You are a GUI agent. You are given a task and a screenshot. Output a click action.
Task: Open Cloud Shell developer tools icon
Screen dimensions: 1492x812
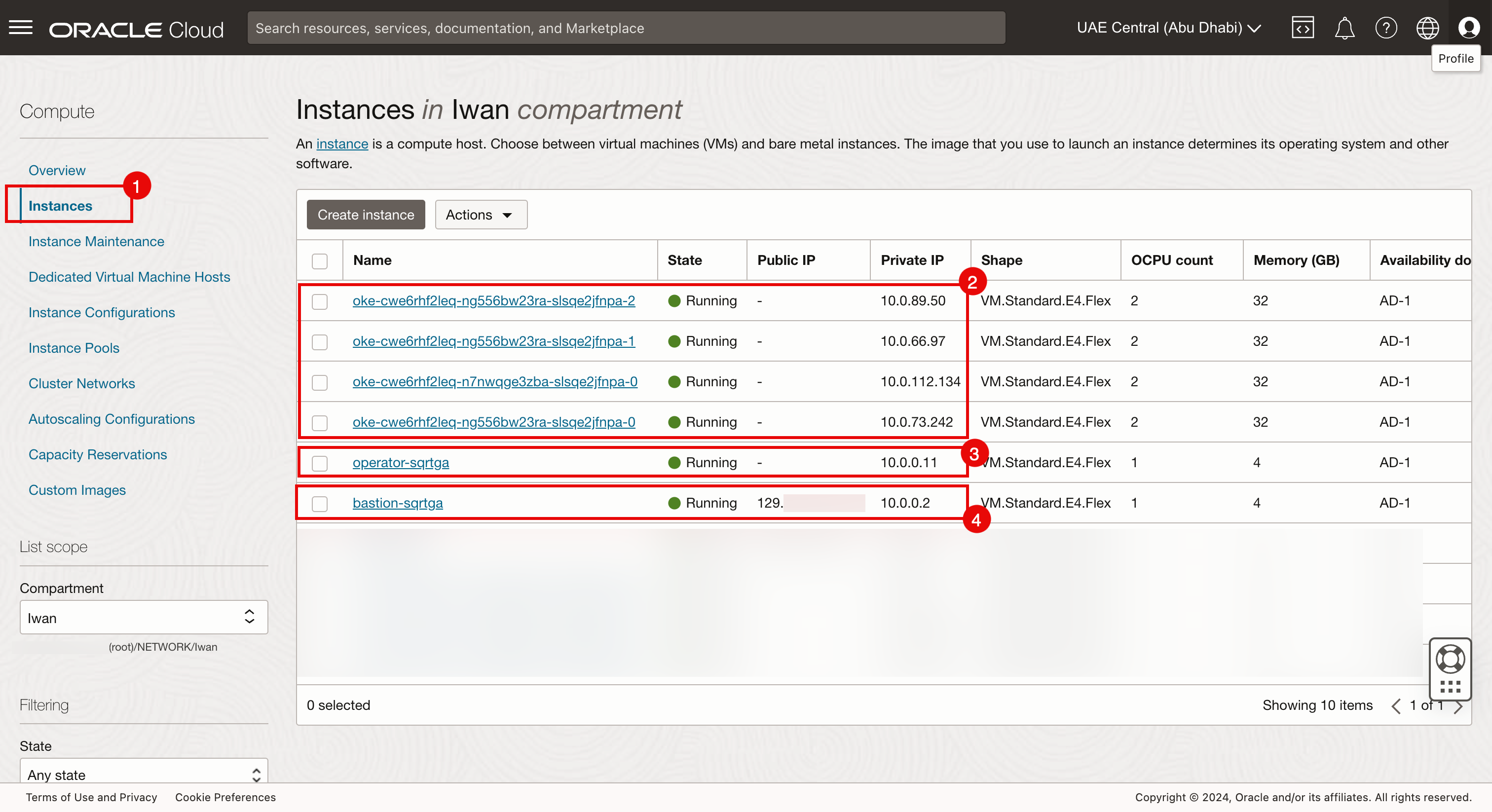[x=1302, y=27]
